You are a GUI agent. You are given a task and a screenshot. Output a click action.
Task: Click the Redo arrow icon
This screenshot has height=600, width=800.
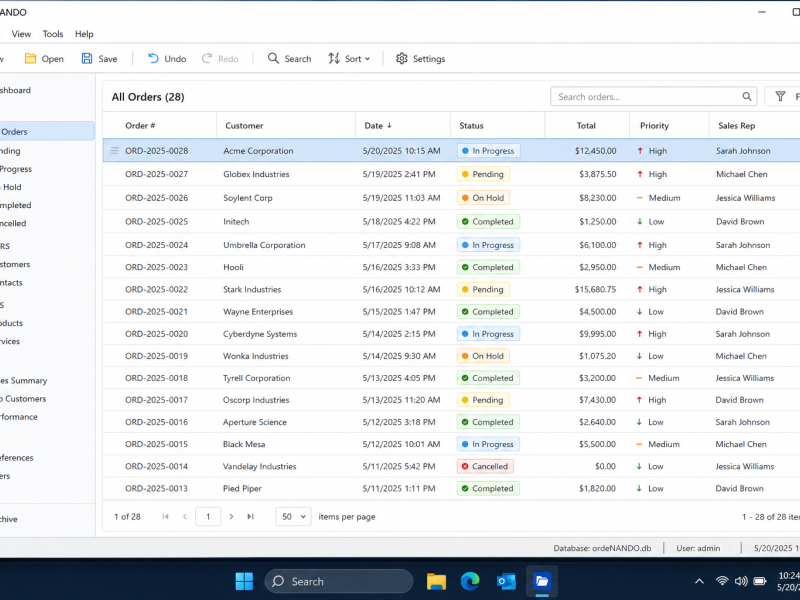pos(207,59)
